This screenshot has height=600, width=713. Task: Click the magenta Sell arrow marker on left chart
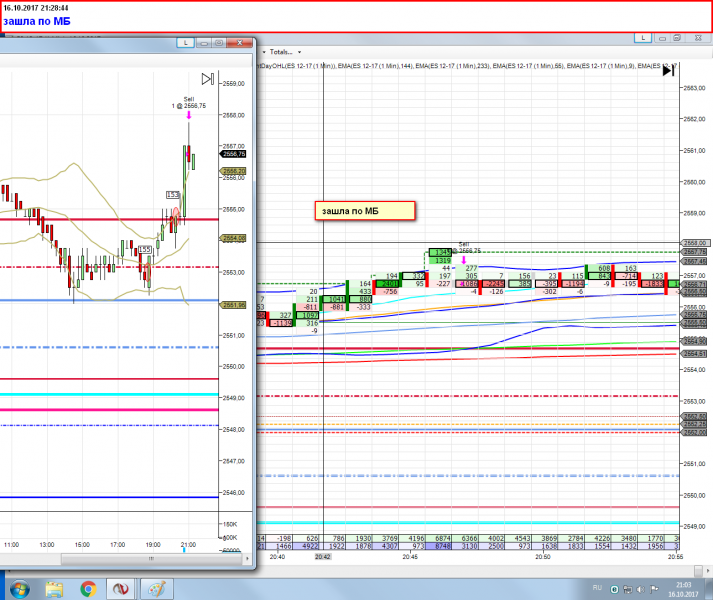pyautogui.click(x=189, y=116)
